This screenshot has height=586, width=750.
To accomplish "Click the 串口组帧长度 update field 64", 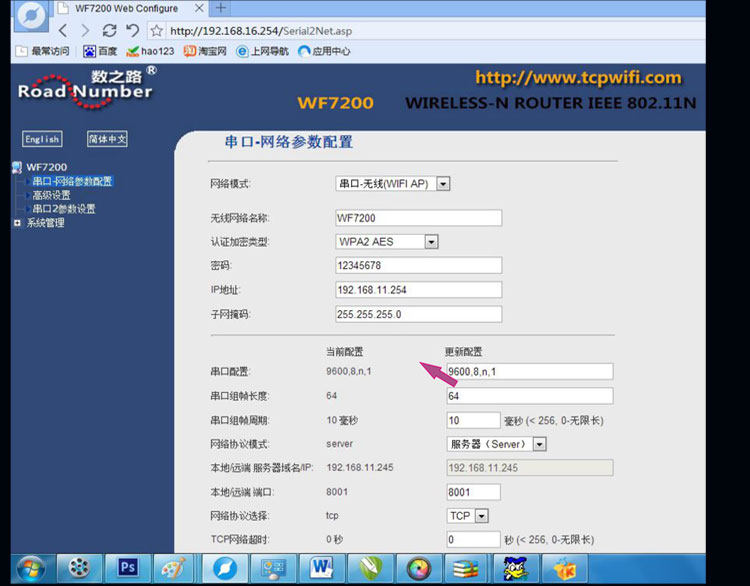I will click(529, 396).
